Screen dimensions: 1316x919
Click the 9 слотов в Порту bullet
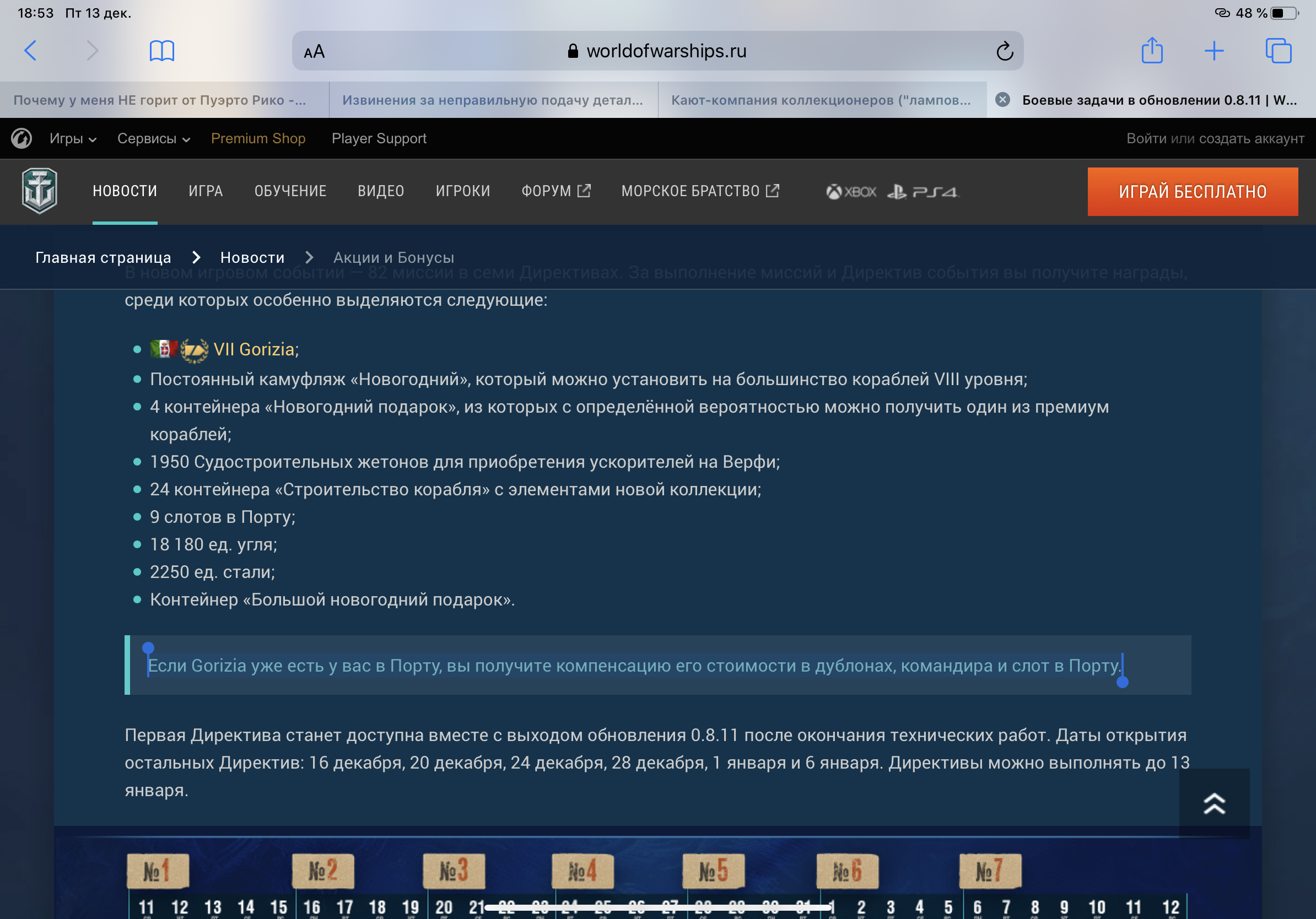pyautogui.click(x=223, y=517)
